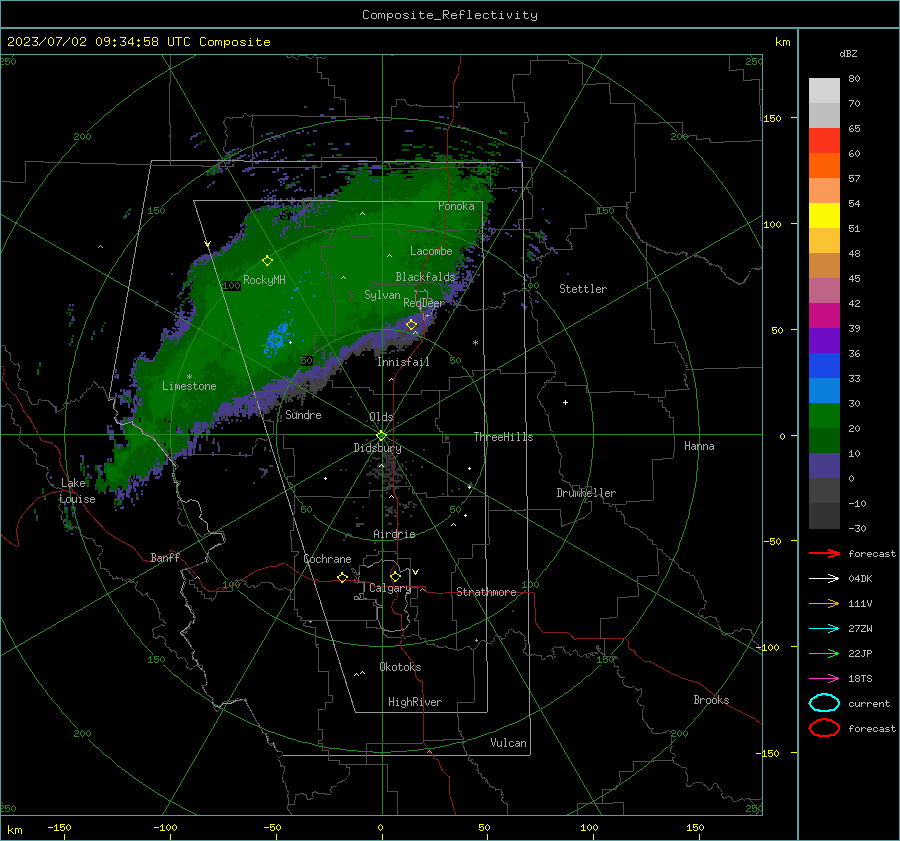900x841 pixels.
Task: Click the light blue 33–30 dBZ band
Action: click(824, 390)
